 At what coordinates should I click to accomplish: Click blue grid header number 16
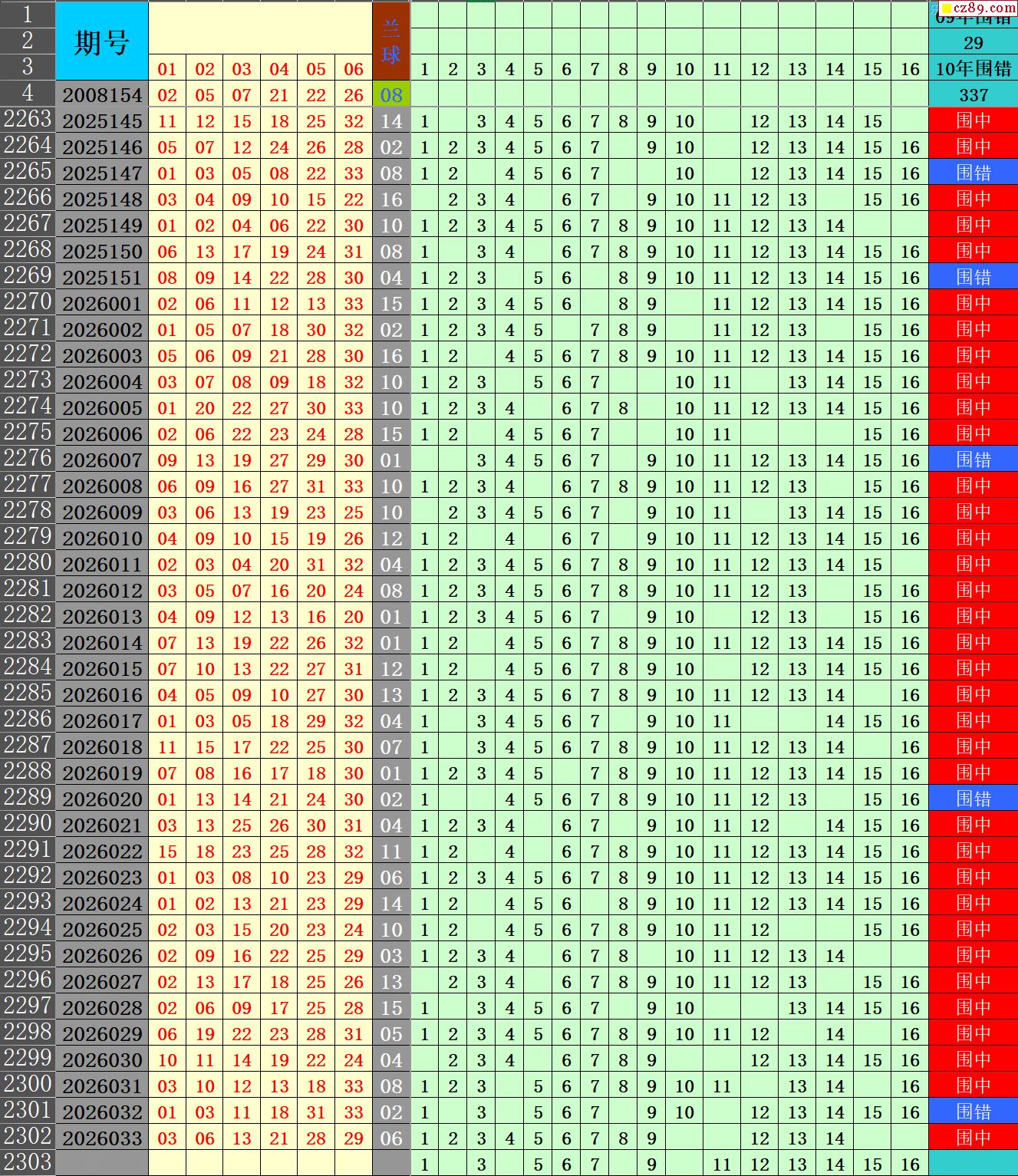pos(910,68)
